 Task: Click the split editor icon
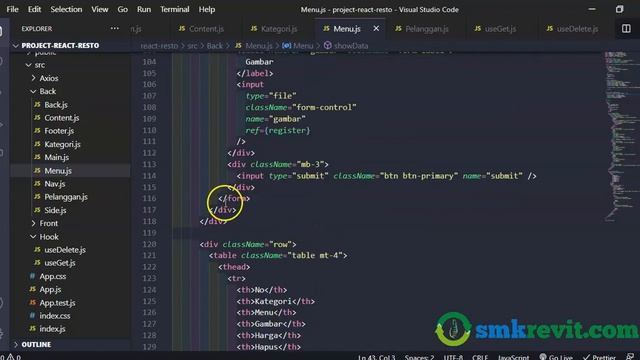626,29
